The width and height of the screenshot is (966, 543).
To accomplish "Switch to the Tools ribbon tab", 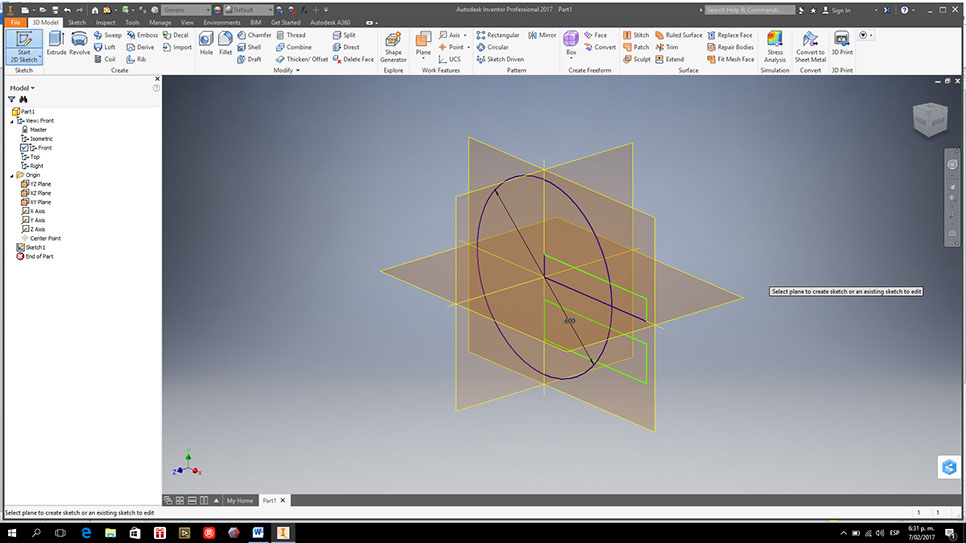I will [132, 22].
